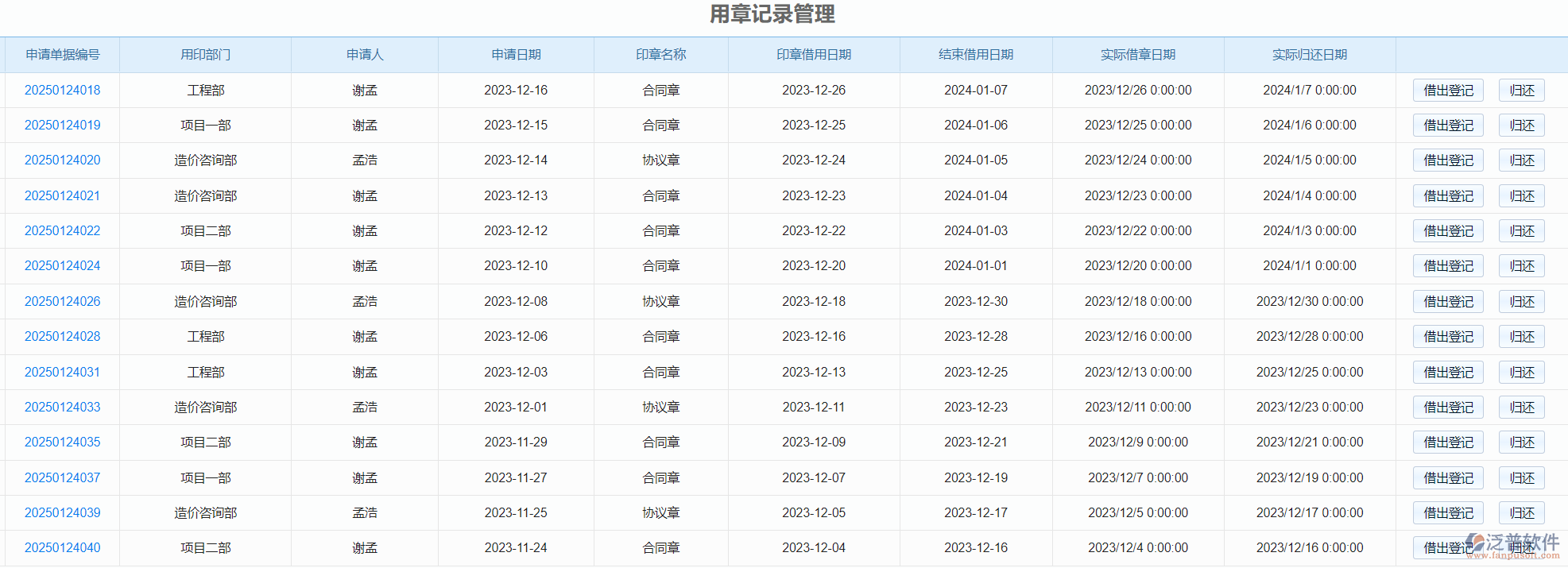Click the 泛普软件 watermark logo
1568x568 pixels.
[1513, 545]
